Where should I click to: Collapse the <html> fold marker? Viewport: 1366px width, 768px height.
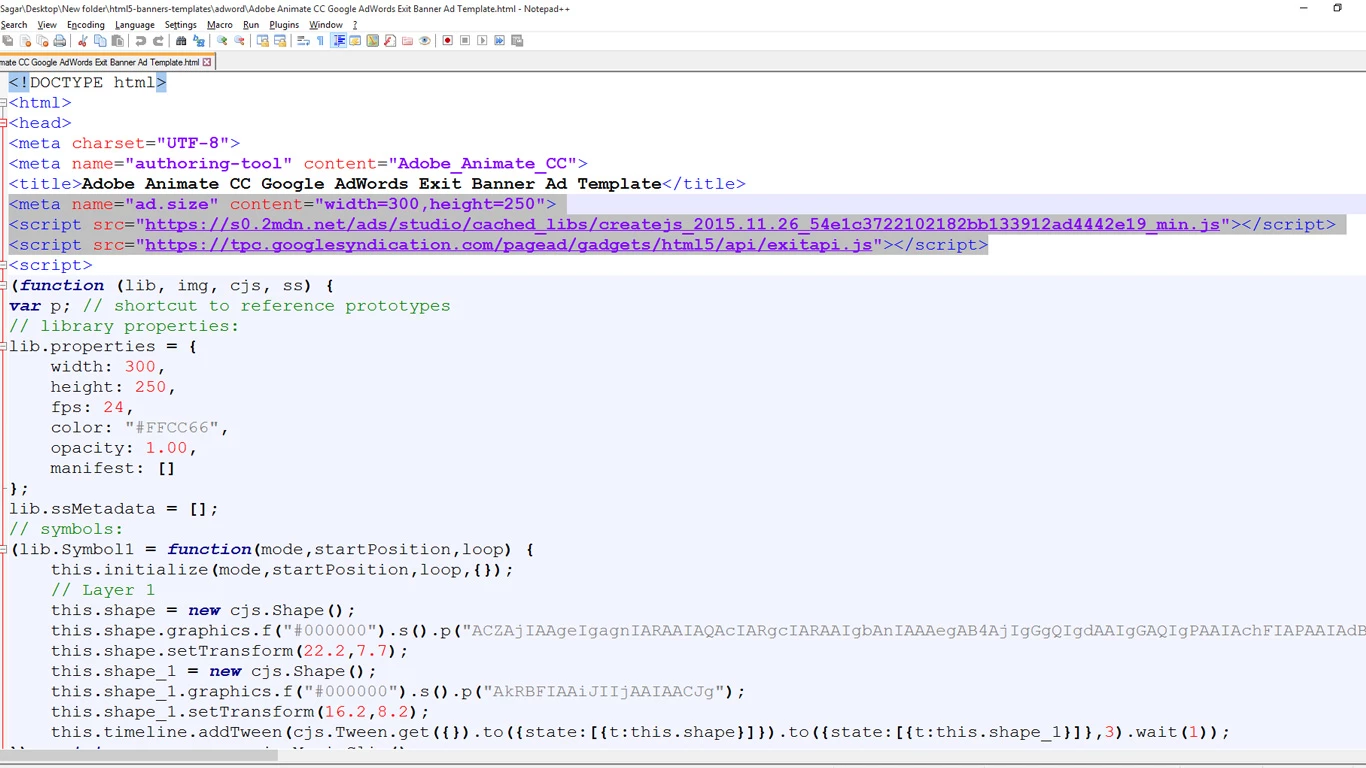[4, 103]
